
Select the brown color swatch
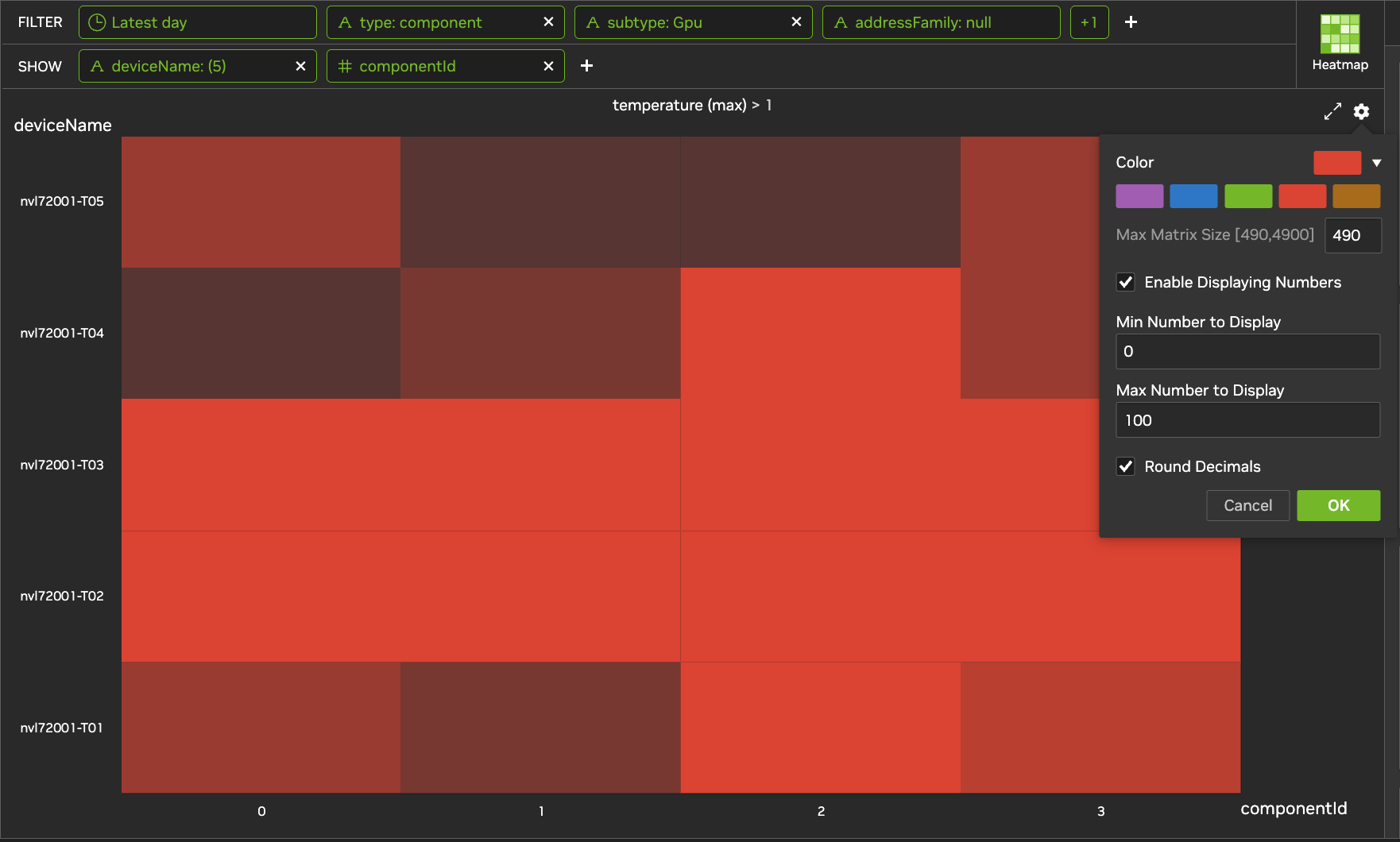1356,196
